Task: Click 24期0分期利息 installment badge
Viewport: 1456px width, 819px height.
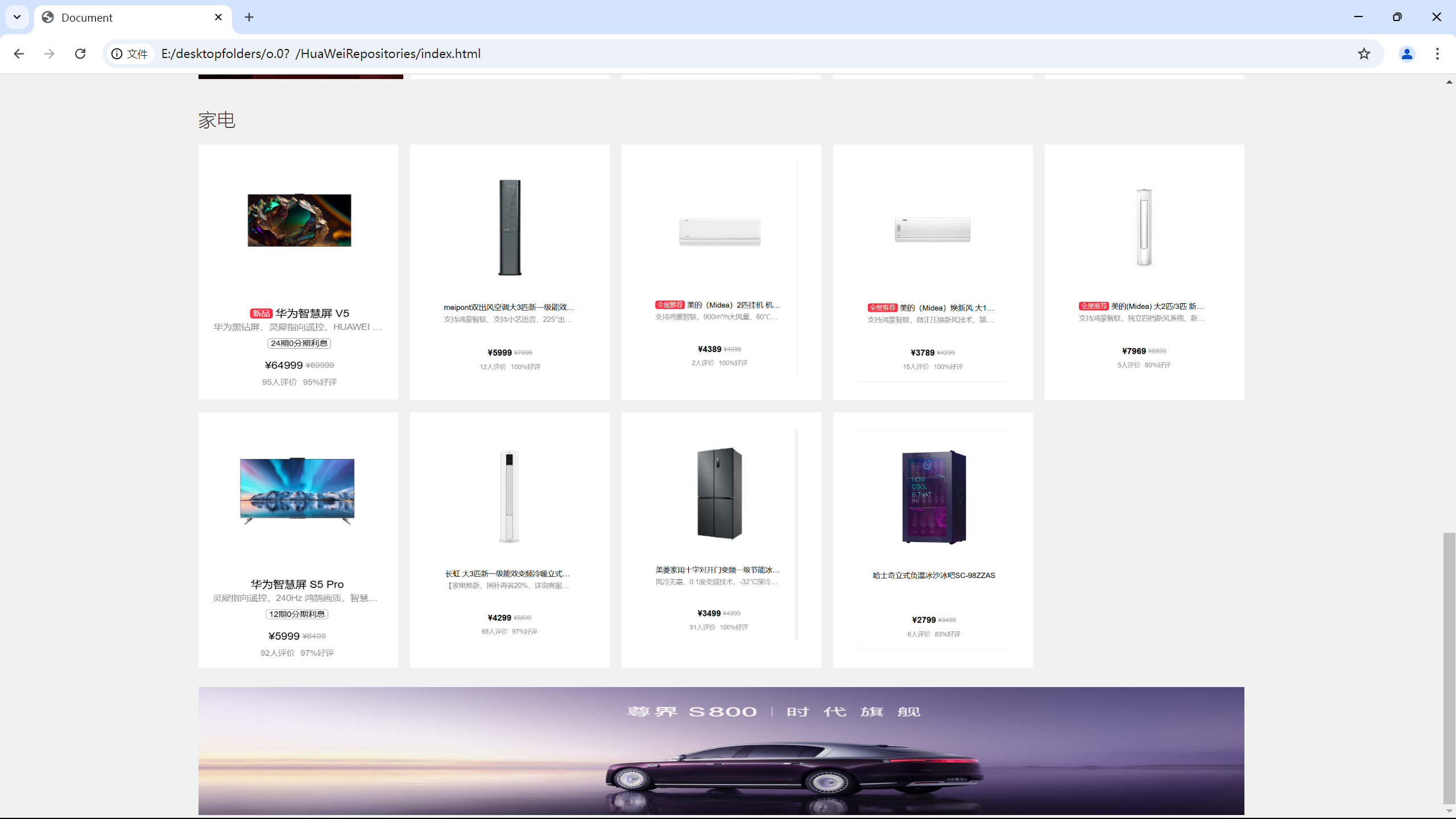Action: 299,344
